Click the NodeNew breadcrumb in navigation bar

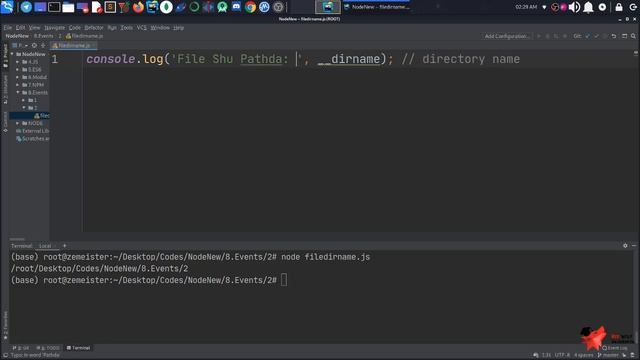click(x=17, y=36)
